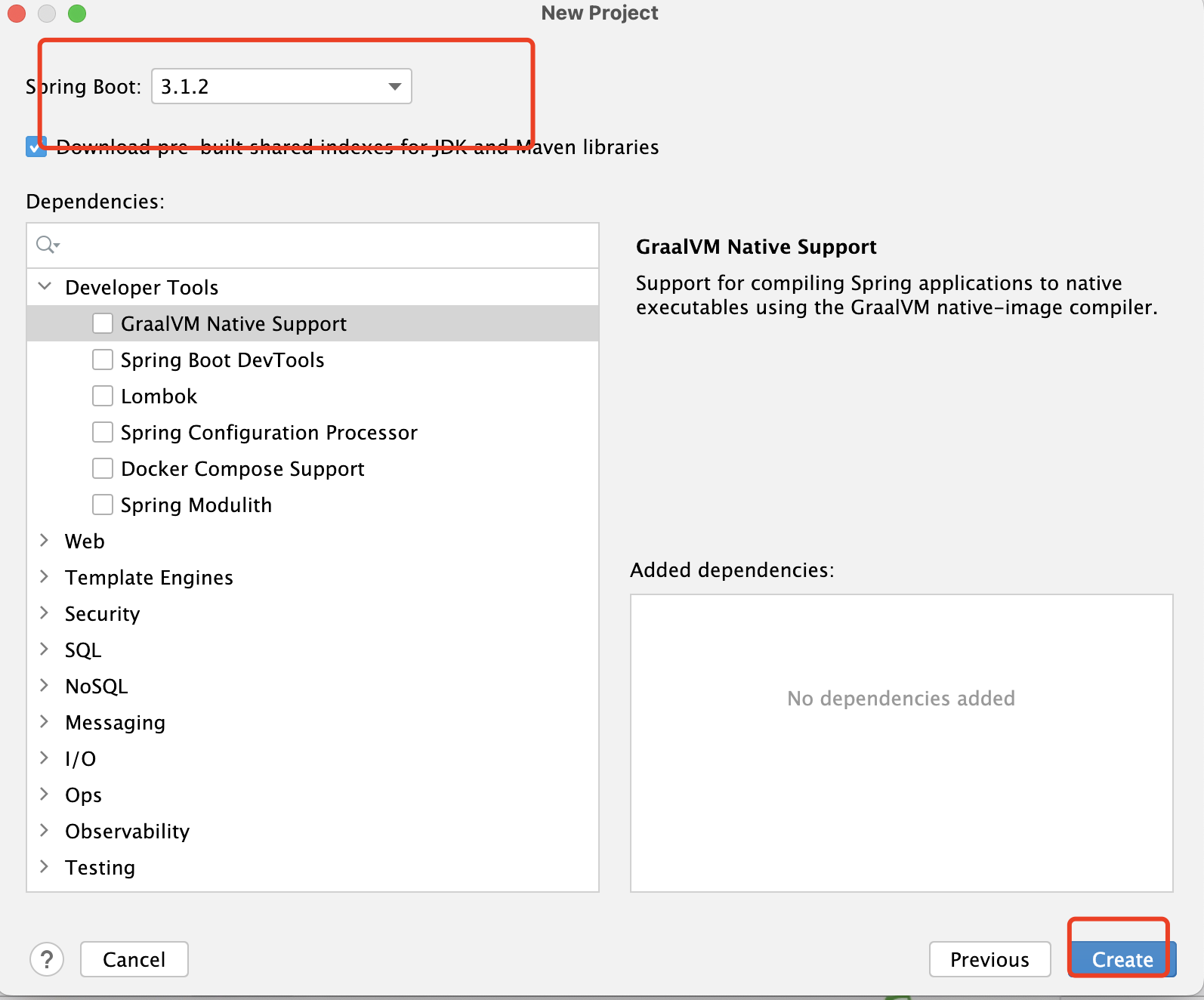Expand the Ops category

point(45,794)
